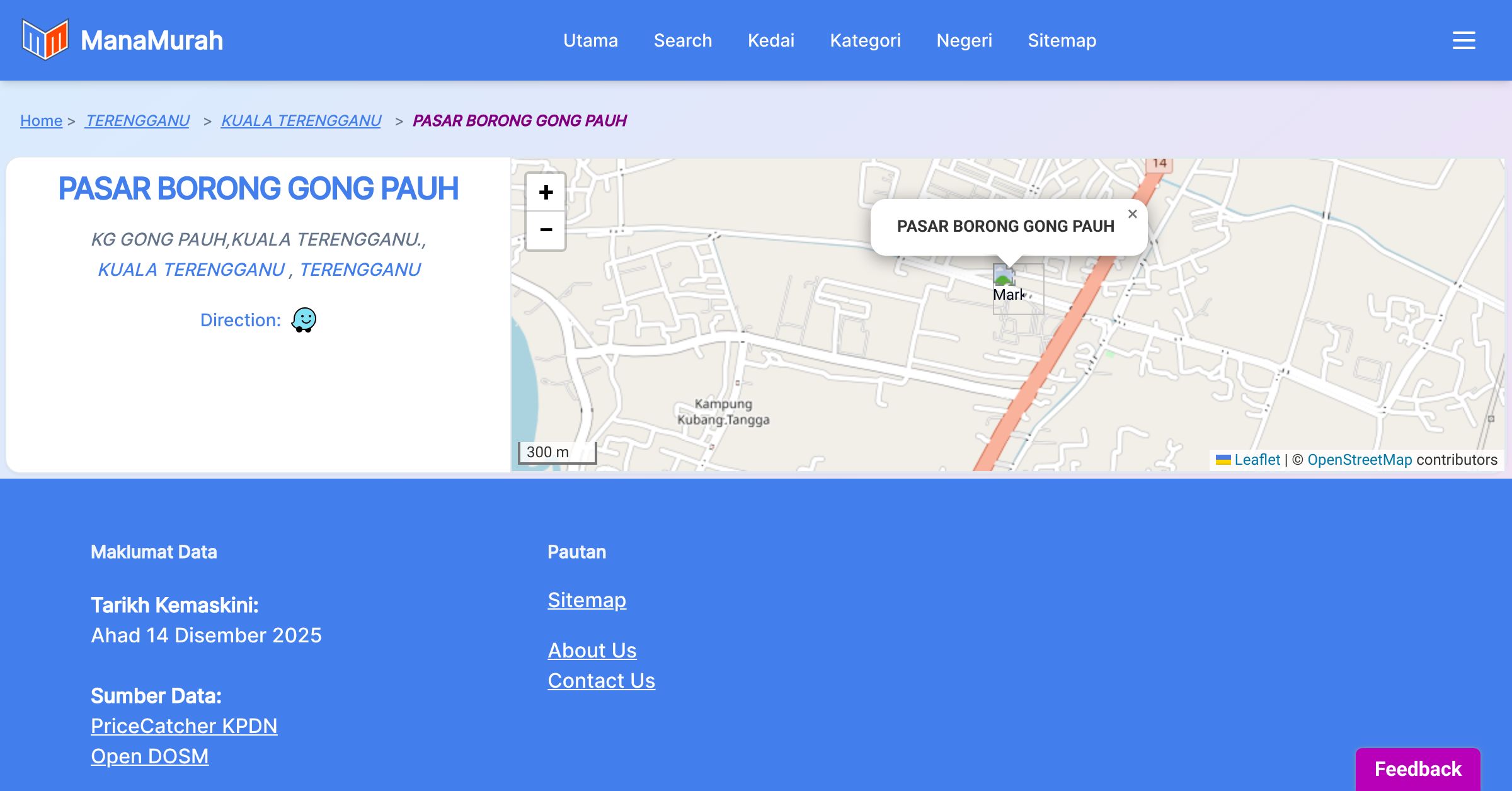Click Home breadcrumb link
This screenshot has width=1512, height=791.
click(x=41, y=120)
